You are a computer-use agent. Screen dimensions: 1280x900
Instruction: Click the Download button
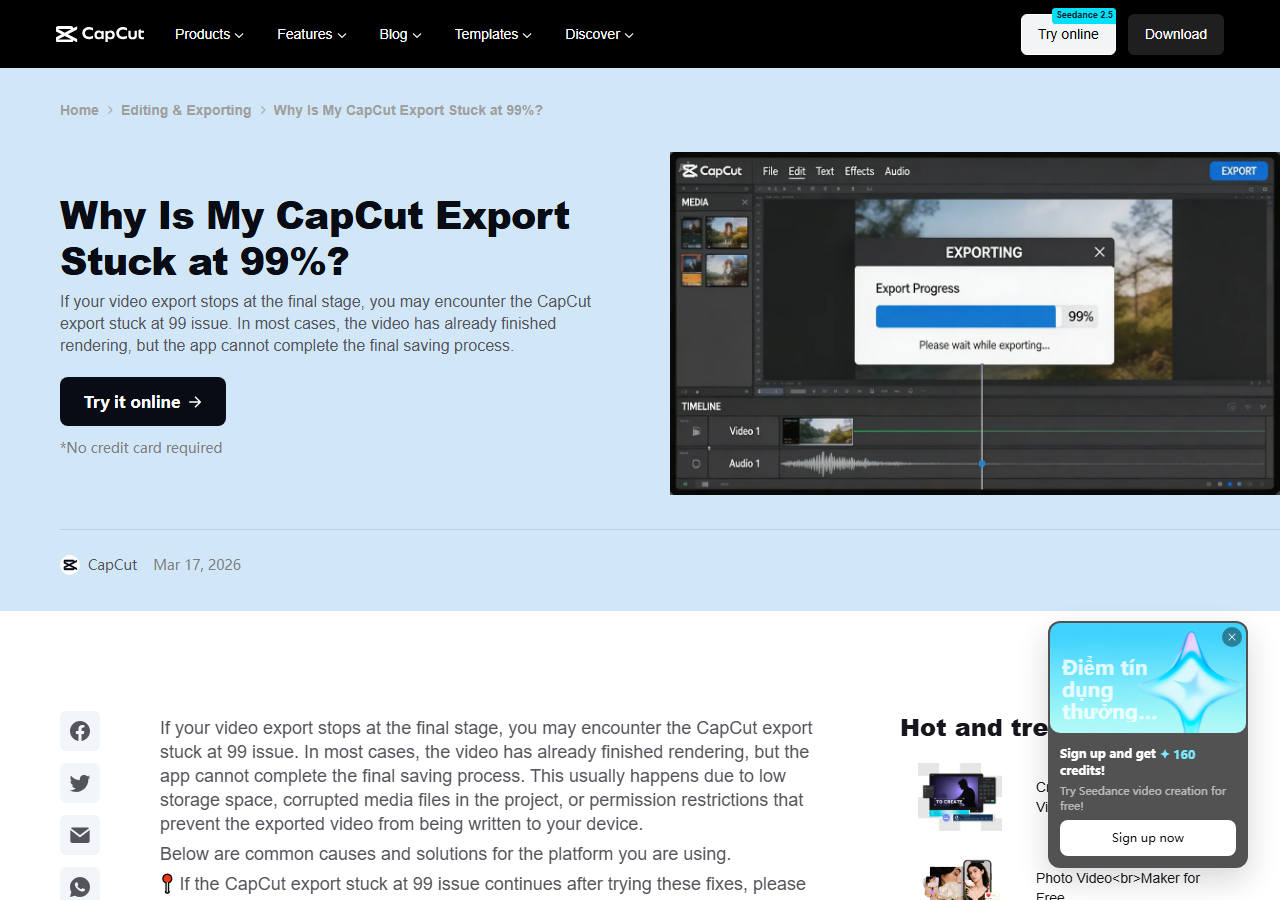click(1176, 34)
